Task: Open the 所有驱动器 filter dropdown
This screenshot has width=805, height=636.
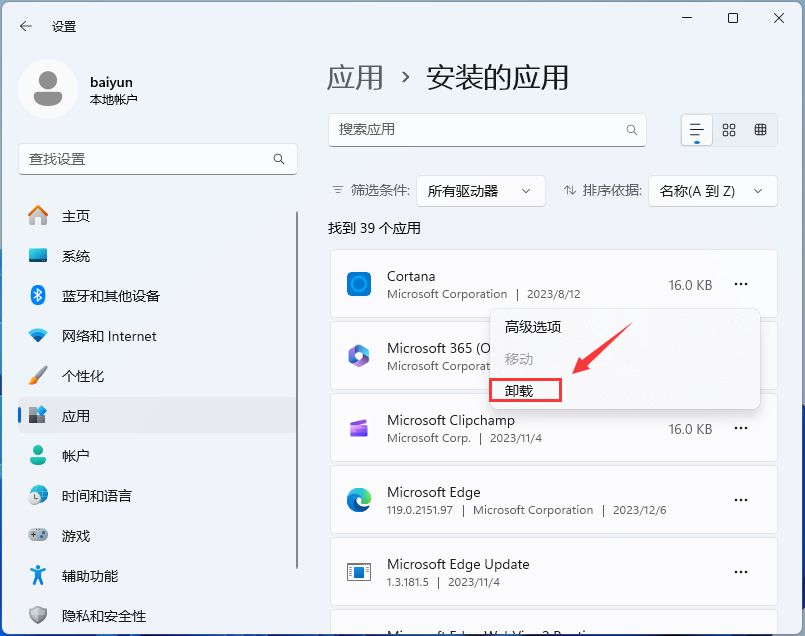Action: (x=481, y=191)
